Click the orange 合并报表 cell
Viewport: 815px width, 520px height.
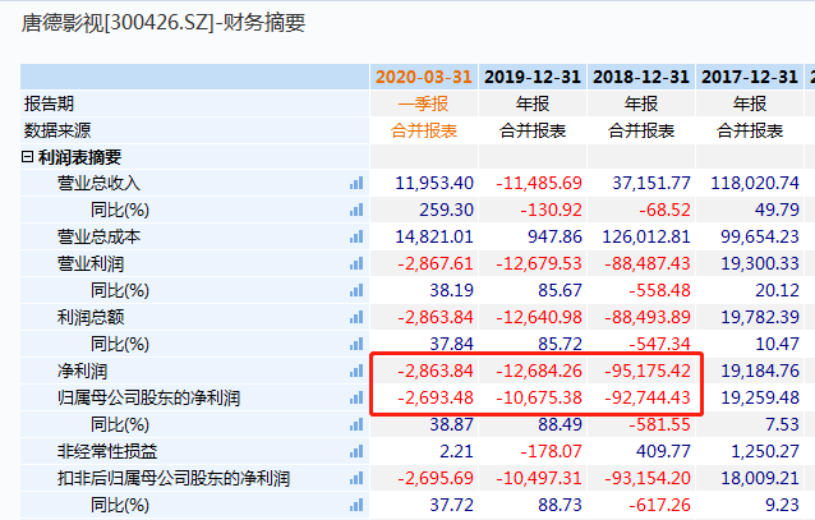pos(424,130)
